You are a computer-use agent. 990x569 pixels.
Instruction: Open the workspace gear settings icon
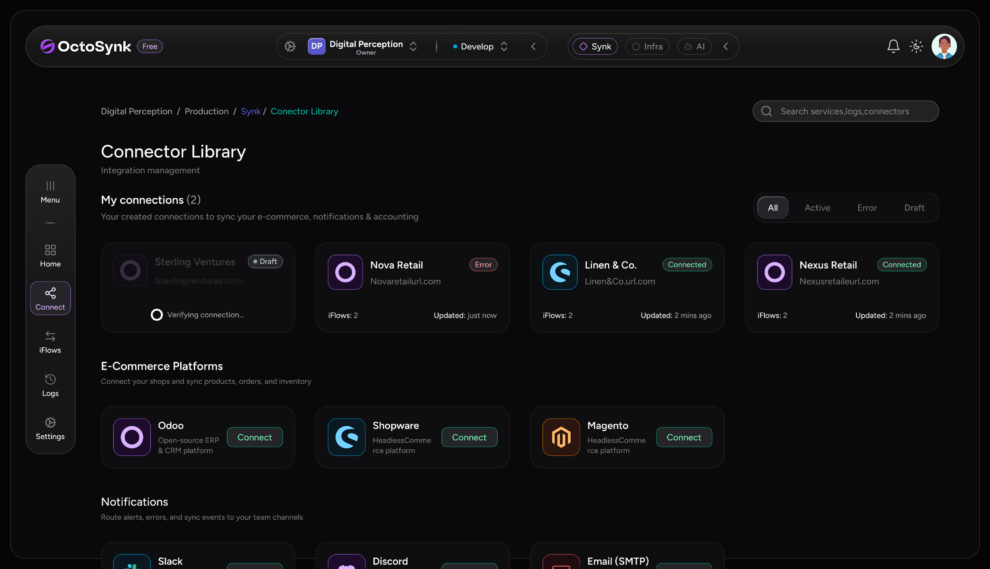[x=290, y=46]
